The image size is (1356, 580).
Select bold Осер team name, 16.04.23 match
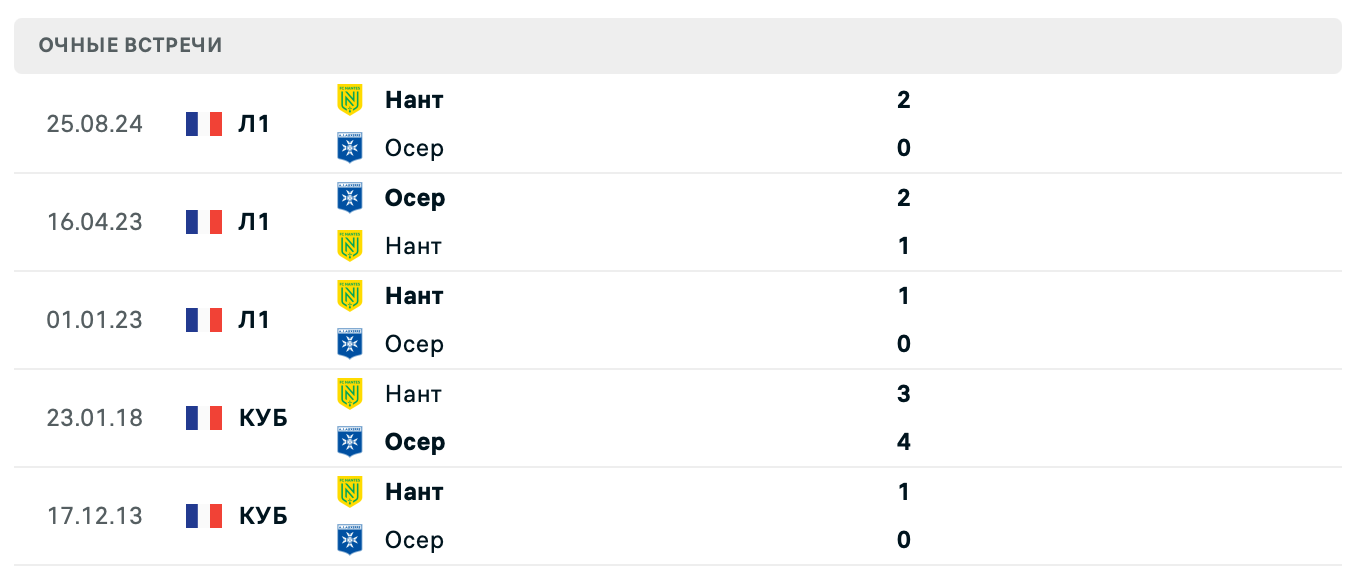(415, 198)
